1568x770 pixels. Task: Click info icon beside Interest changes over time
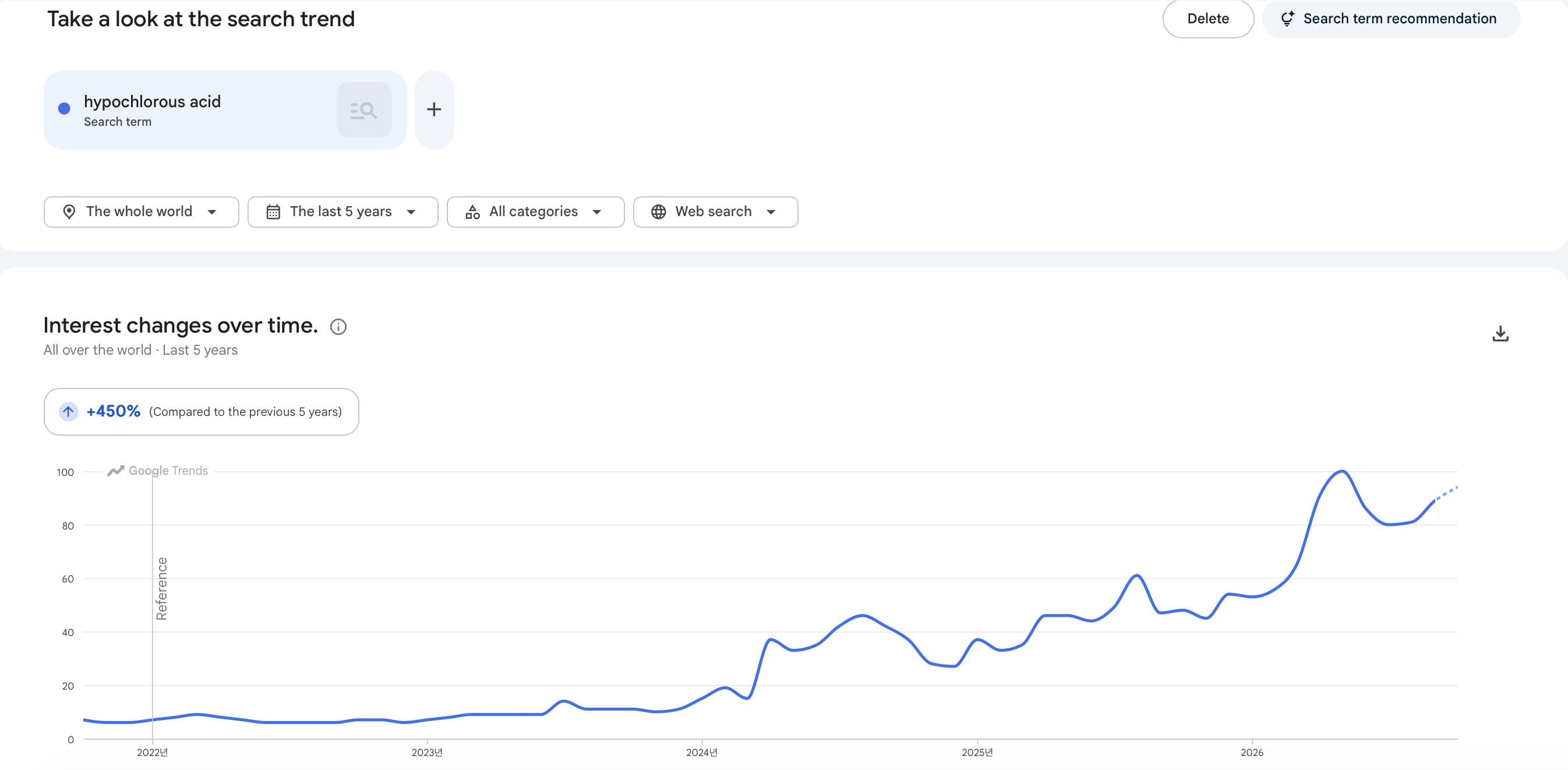[x=338, y=327]
